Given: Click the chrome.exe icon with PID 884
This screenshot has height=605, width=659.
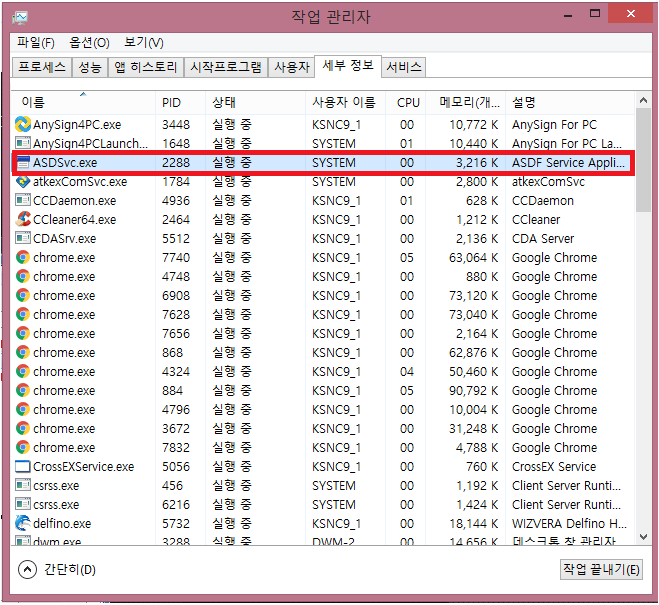Looking at the screenshot, I should 23,390.
